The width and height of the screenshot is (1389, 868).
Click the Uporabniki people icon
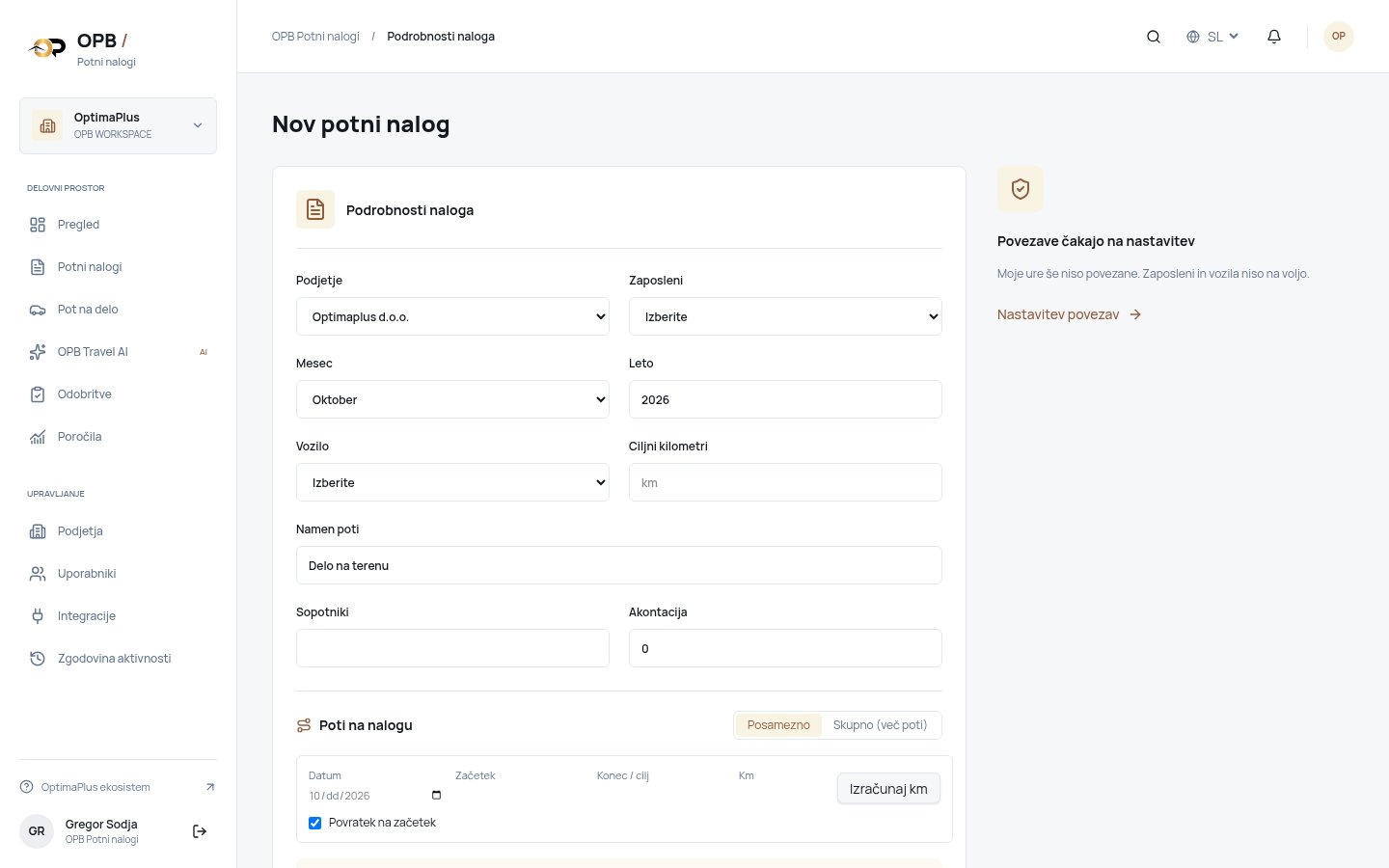click(x=38, y=574)
